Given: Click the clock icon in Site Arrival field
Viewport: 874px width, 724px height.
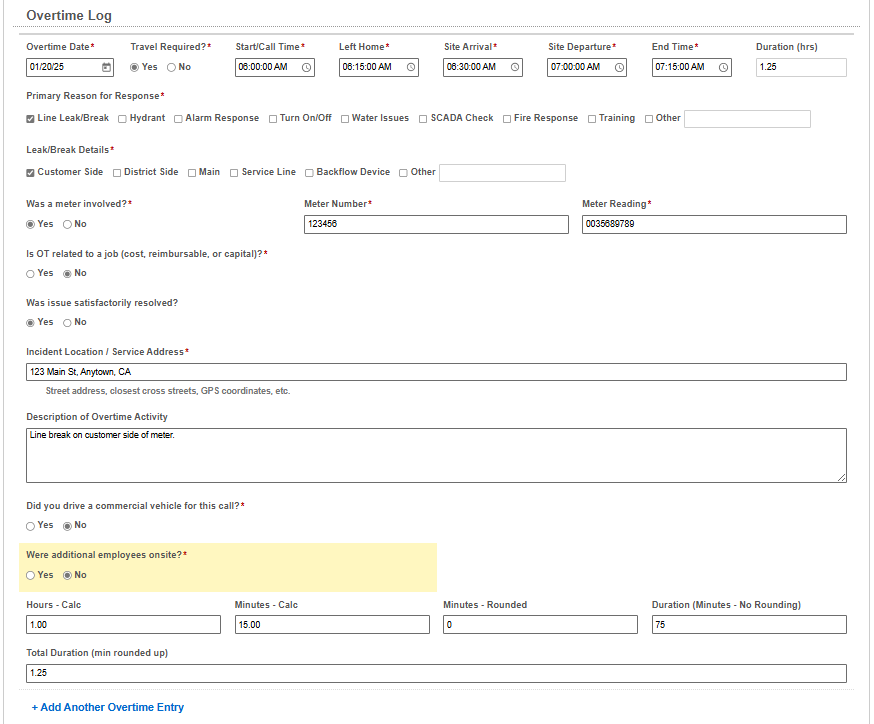Looking at the screenshot, I should tap(515, 68).
